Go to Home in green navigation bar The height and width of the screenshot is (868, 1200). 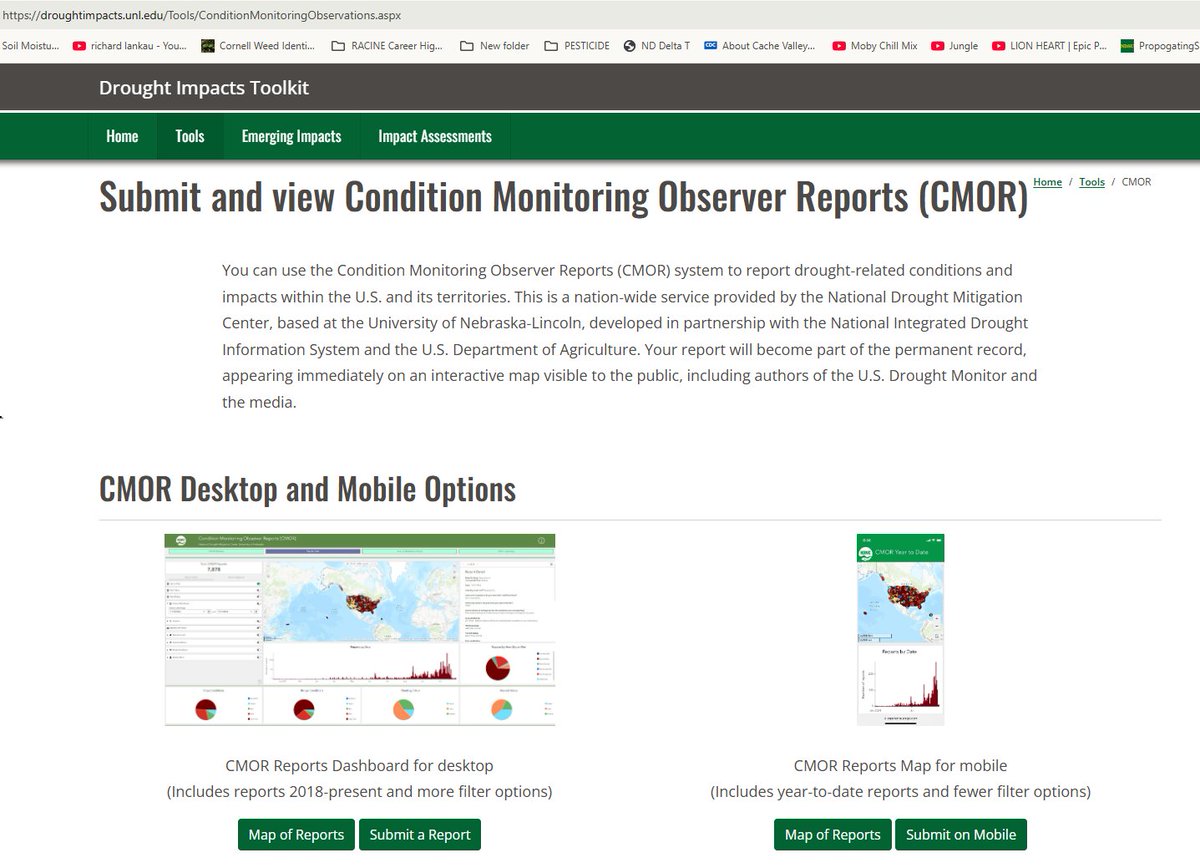tap(122, 136)
